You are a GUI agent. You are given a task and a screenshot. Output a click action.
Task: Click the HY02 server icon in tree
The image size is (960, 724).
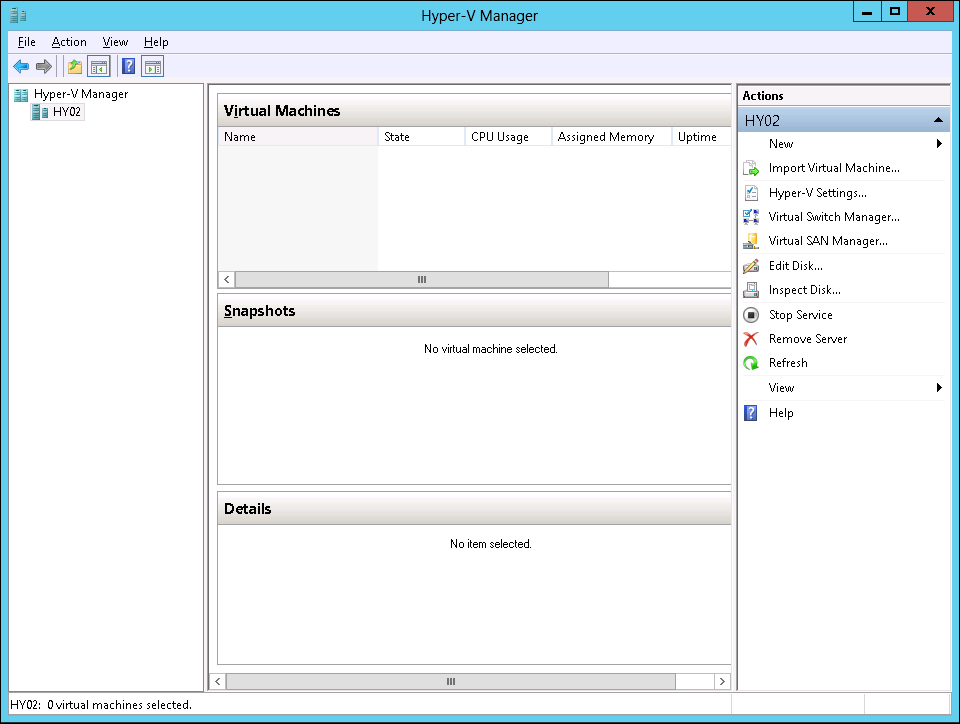coord(40,112)
